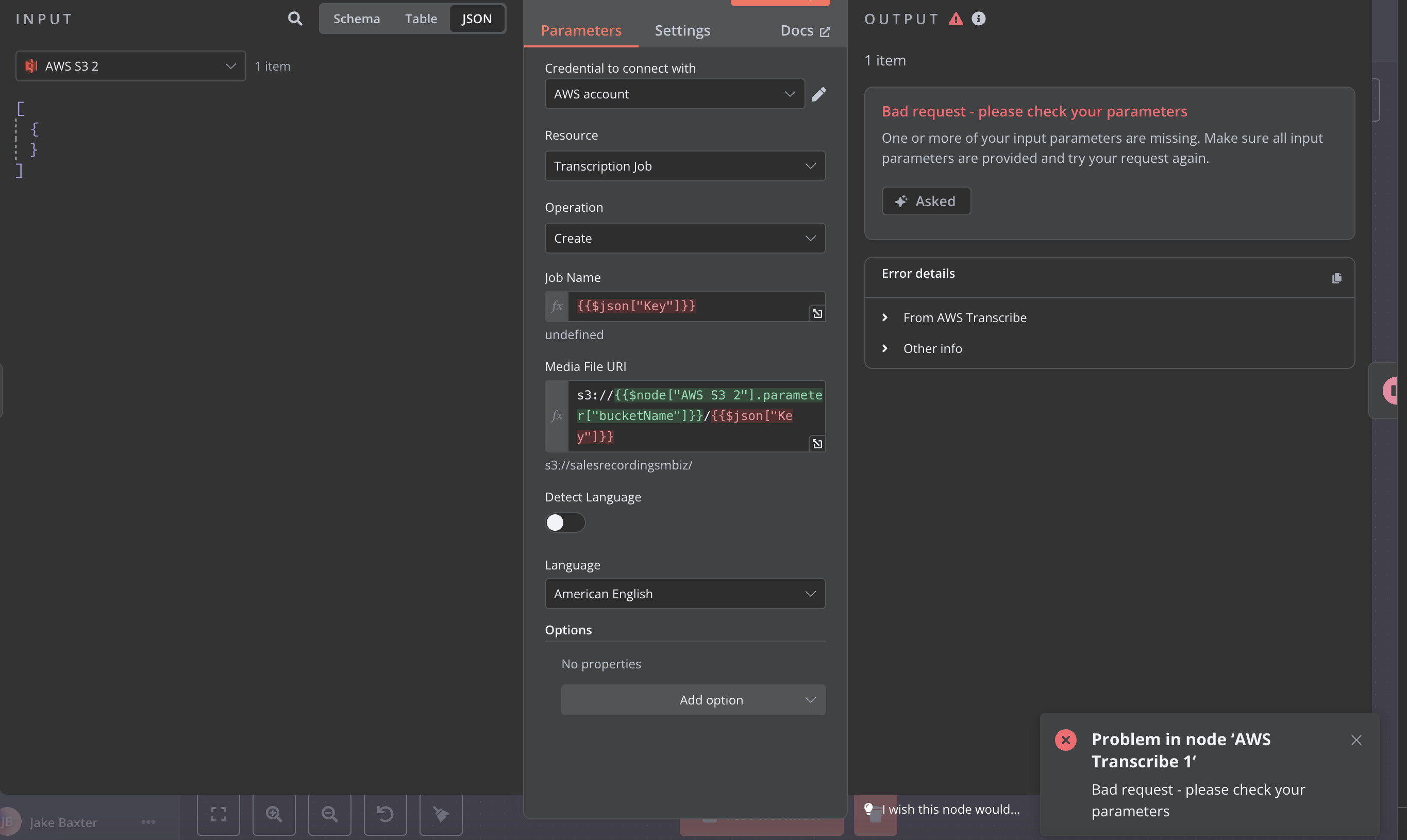Switch input view to Table
This screenshot has height=840, width=1407.
pos(421,19)
